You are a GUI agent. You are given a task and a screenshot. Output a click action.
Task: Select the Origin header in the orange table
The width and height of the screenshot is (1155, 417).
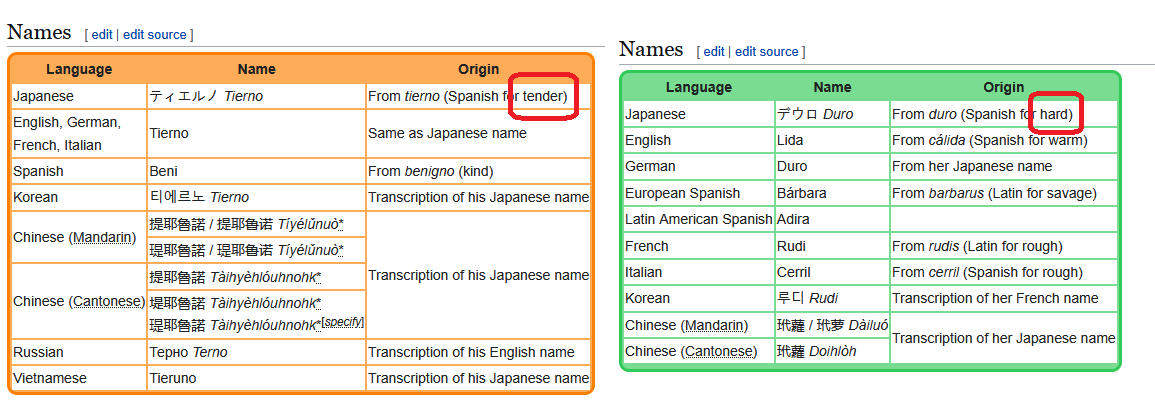click(x=479, y=69)
